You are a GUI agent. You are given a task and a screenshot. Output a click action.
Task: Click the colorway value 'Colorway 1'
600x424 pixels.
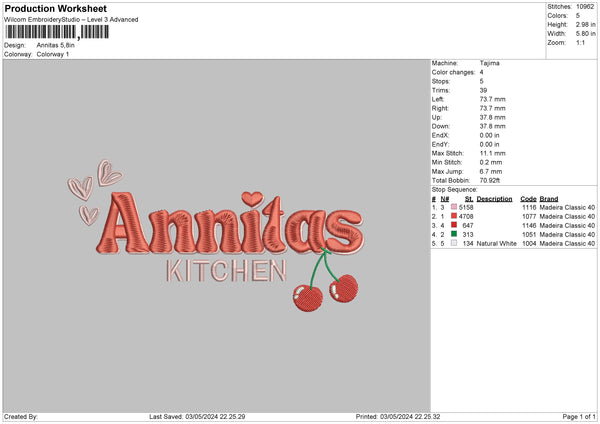tap(53, 54)
